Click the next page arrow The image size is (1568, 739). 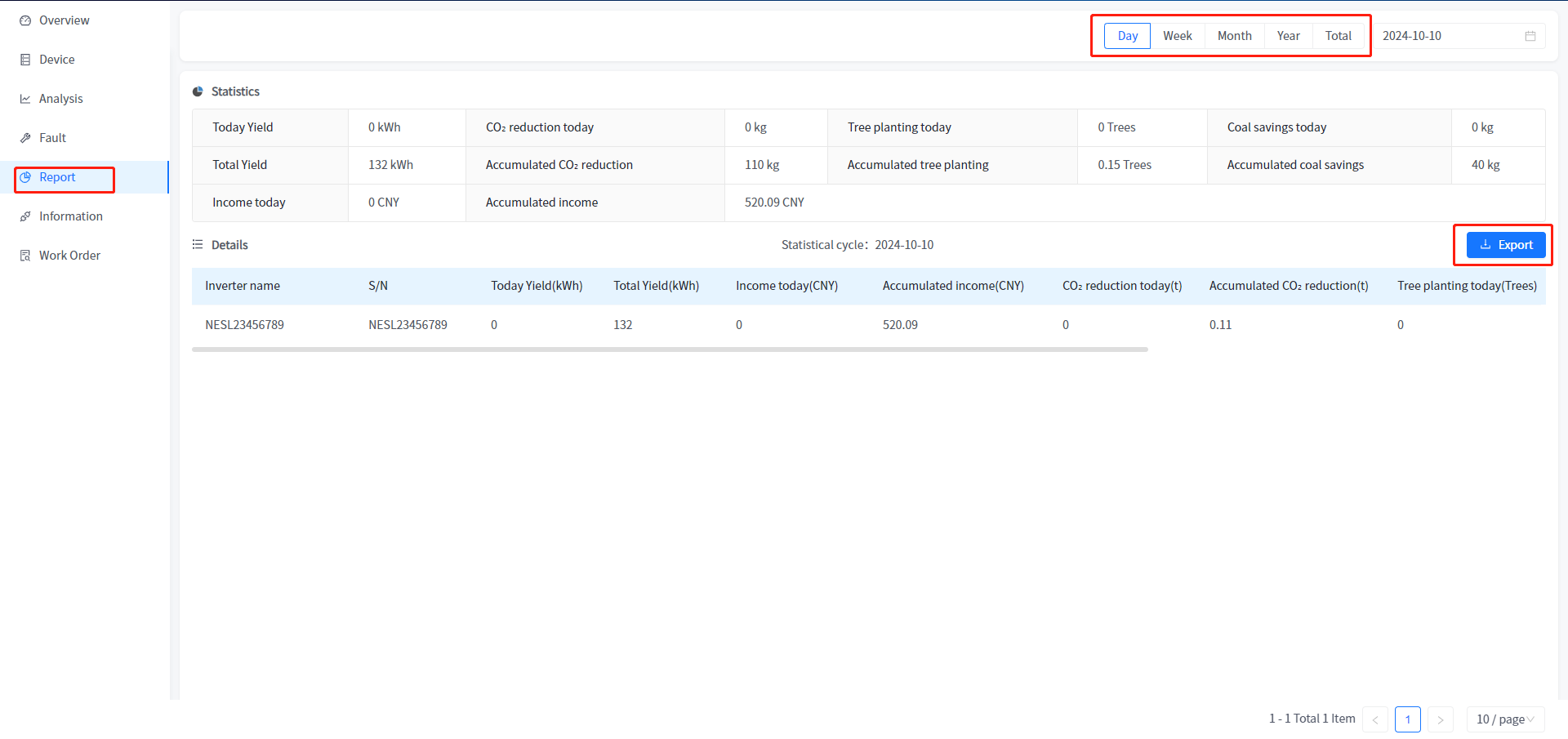[1440, 719]
